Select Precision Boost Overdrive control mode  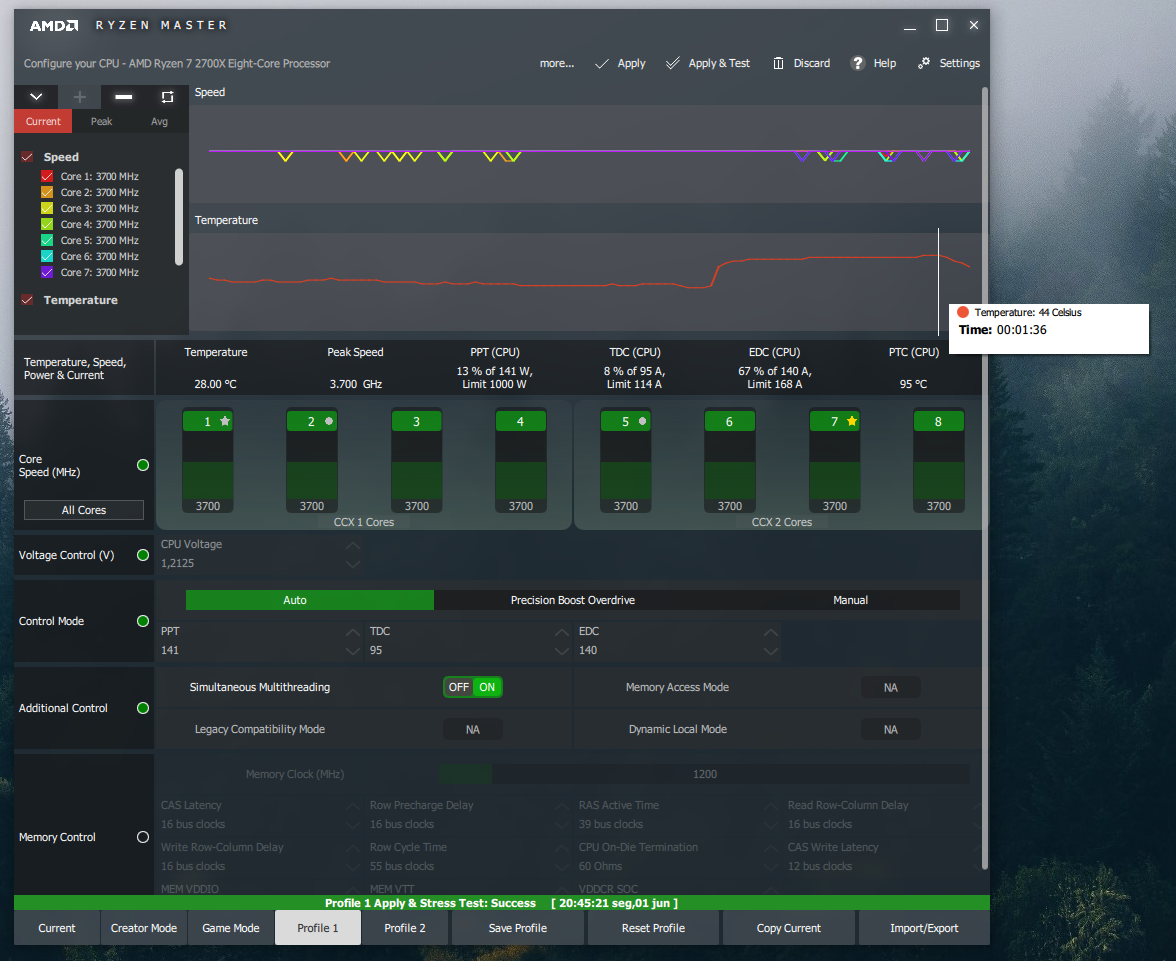(x=572, y=600)
